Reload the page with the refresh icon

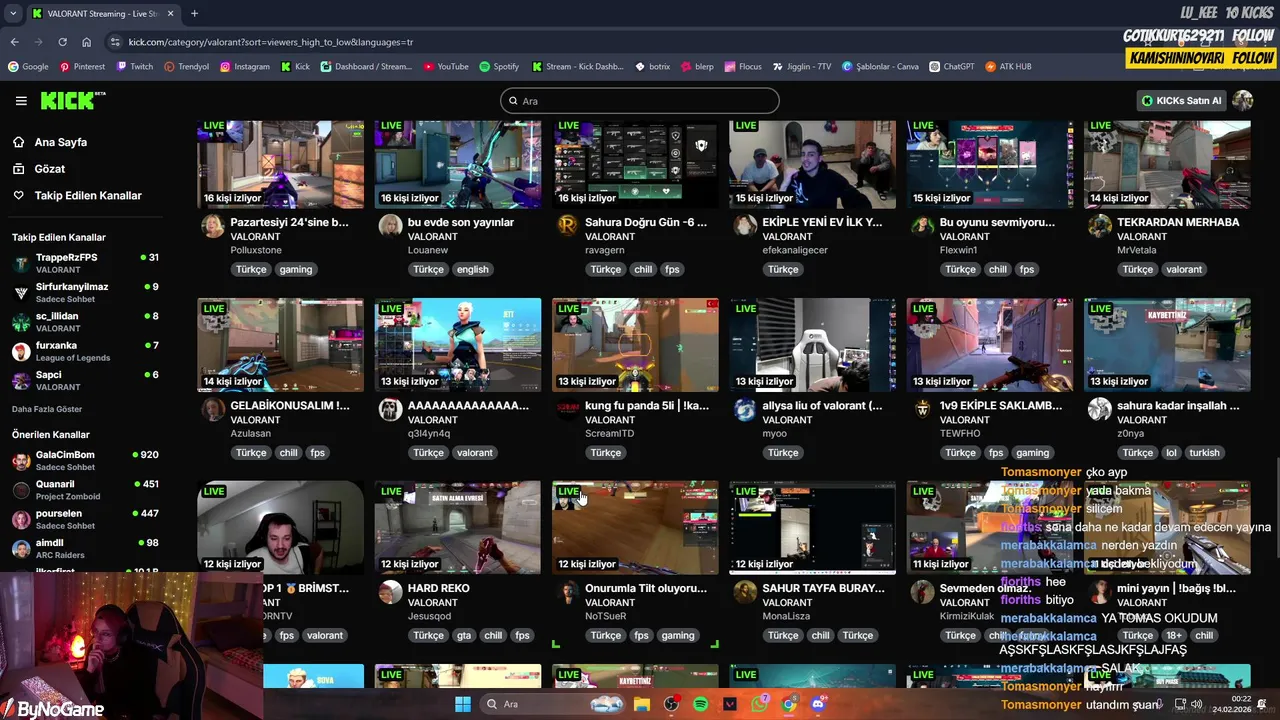[62, 42]
